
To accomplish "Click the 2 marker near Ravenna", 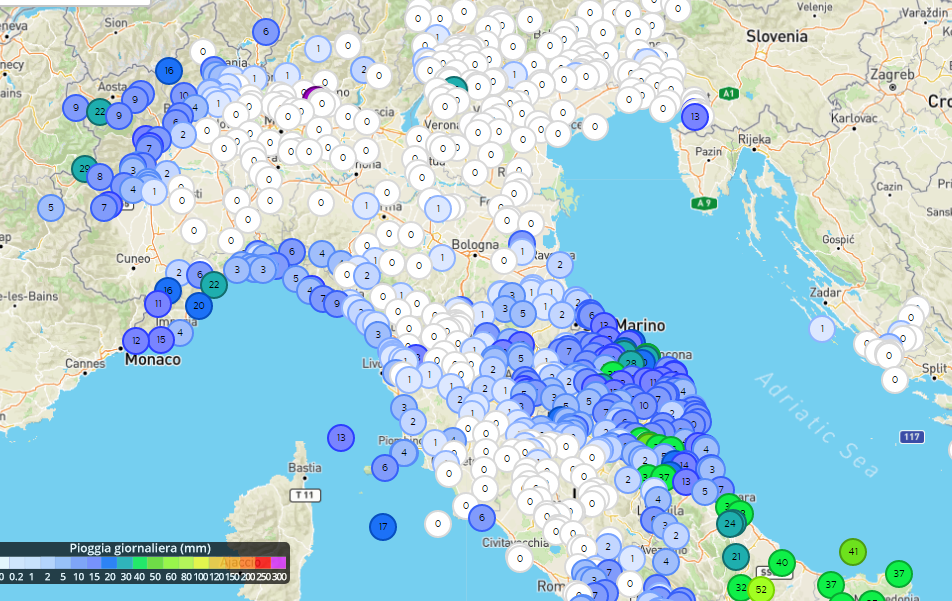I will [560, 264].
